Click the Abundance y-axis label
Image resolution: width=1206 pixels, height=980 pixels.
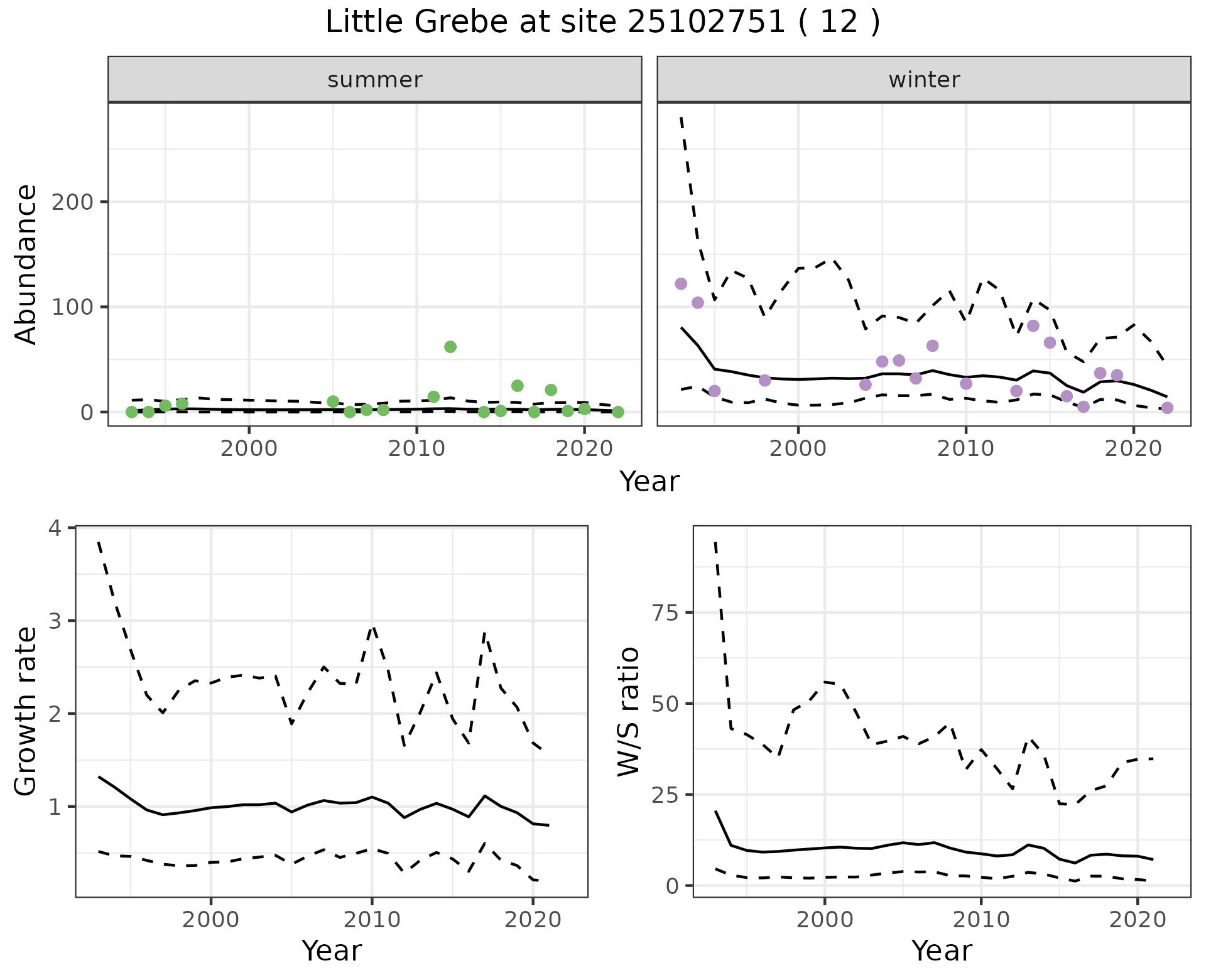coord(26,264)
